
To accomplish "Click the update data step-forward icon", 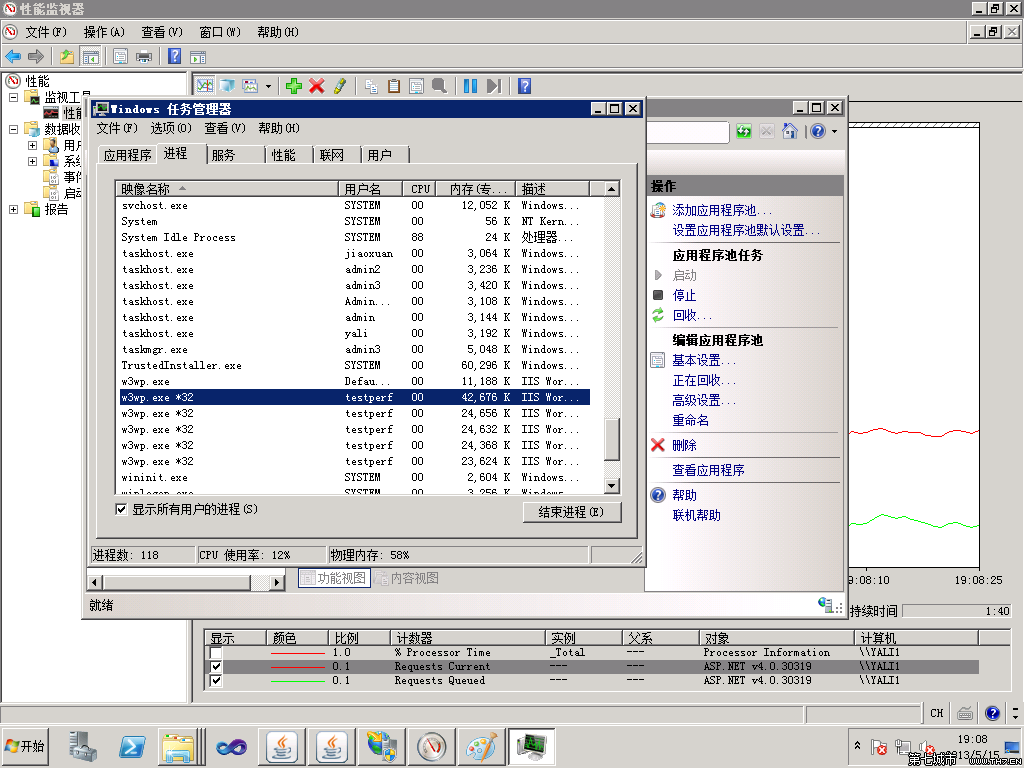I will [x=493, y=86].
